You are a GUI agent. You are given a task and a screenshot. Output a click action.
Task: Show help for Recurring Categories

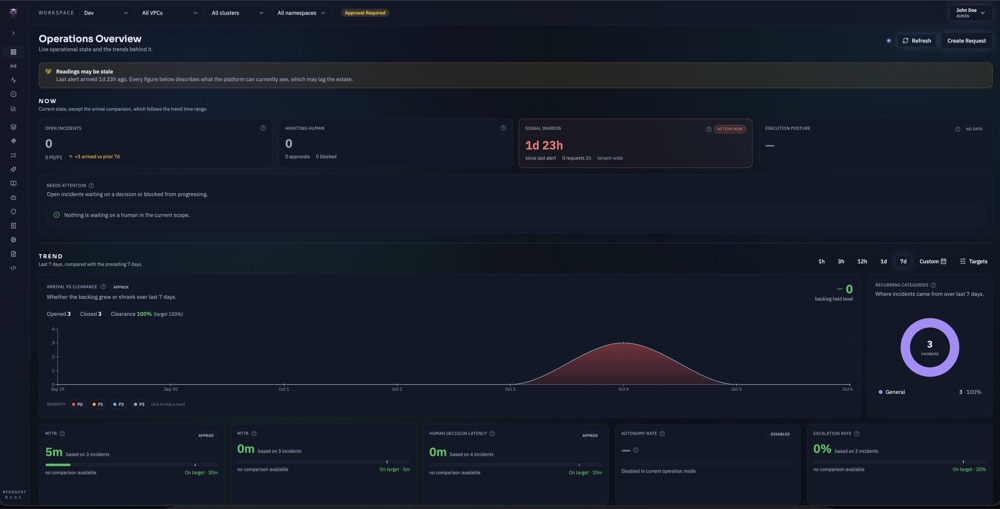(934, 285)
